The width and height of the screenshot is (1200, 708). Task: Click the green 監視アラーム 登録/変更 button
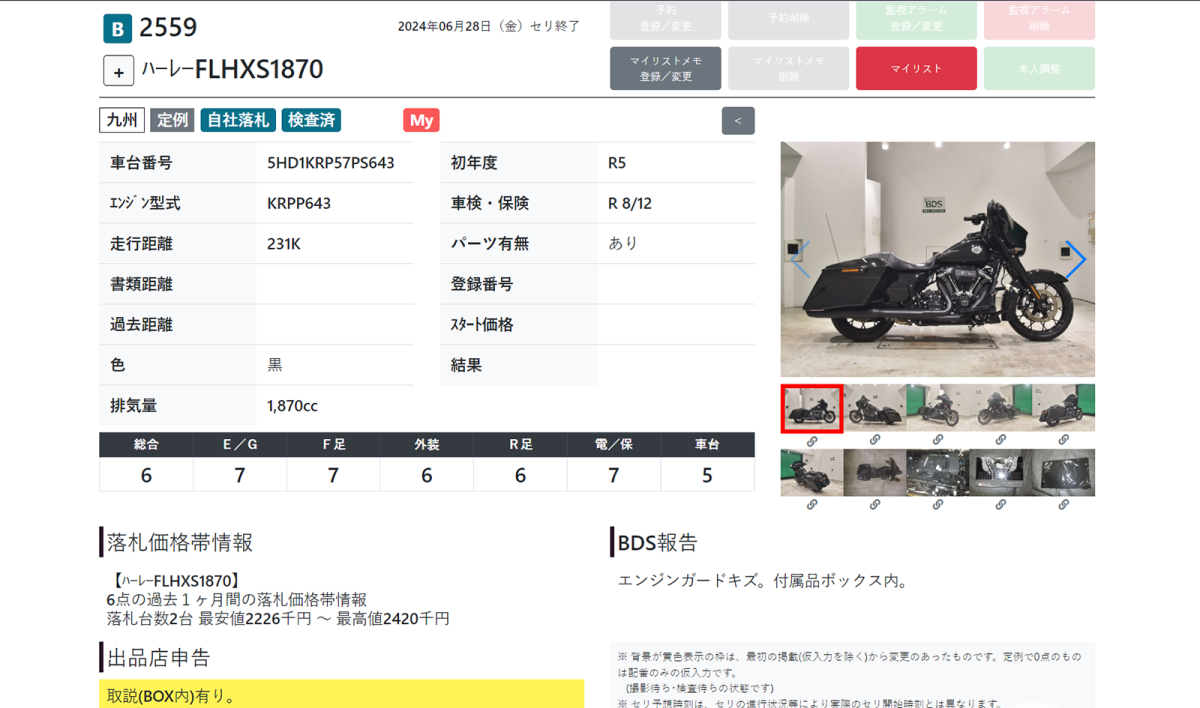(916, 19)
